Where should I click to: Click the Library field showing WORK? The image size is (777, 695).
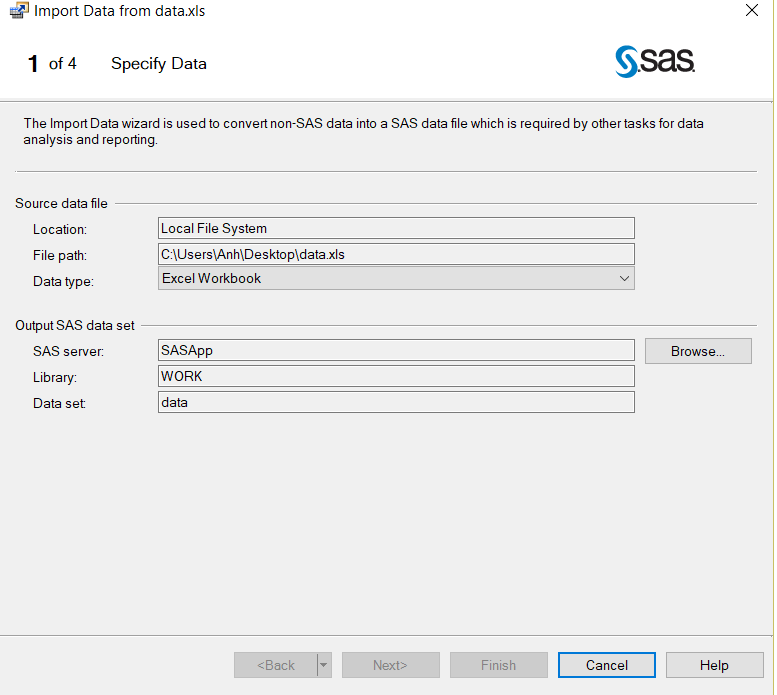coord(396,376)
